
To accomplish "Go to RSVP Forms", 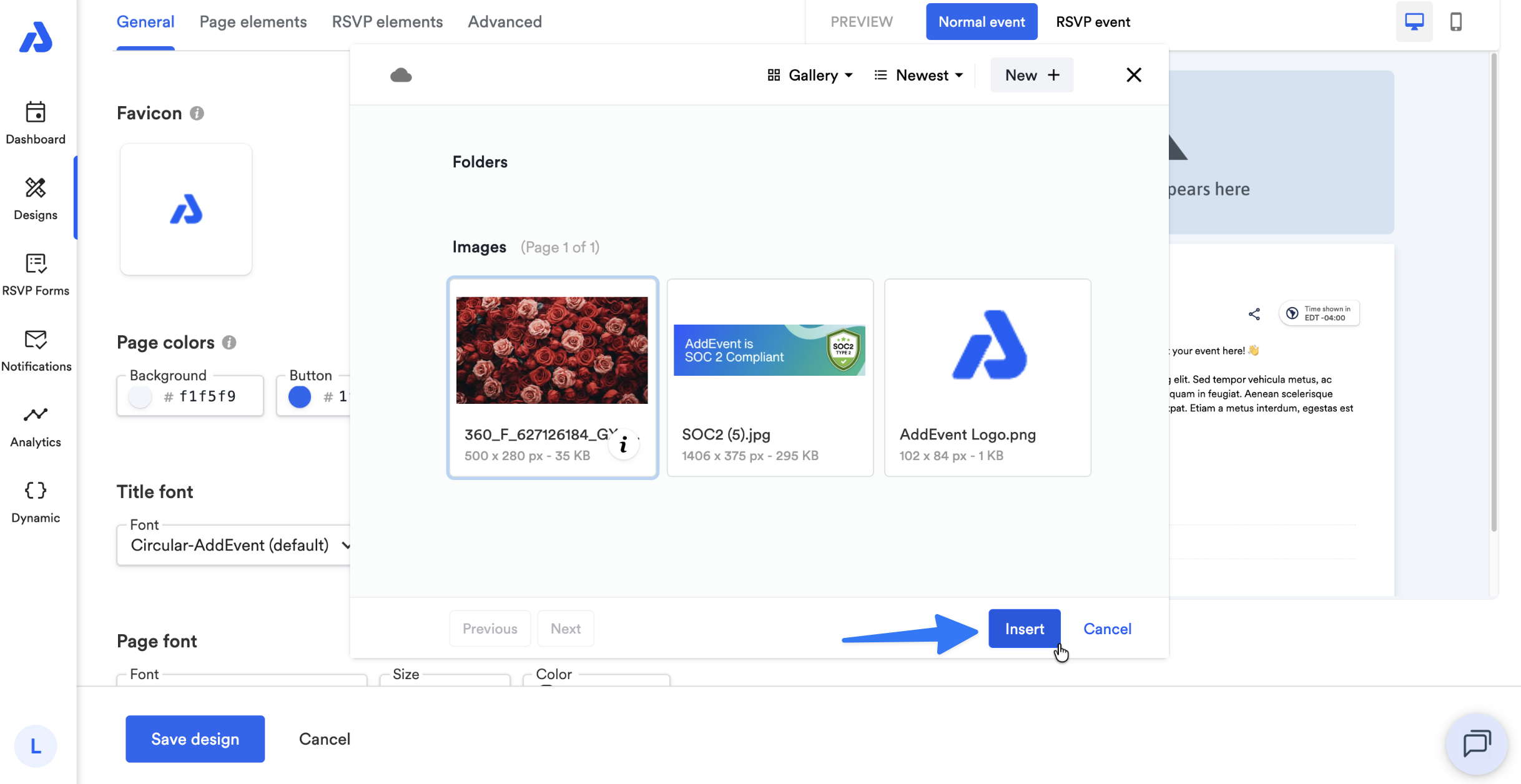I will pos(36,274).
